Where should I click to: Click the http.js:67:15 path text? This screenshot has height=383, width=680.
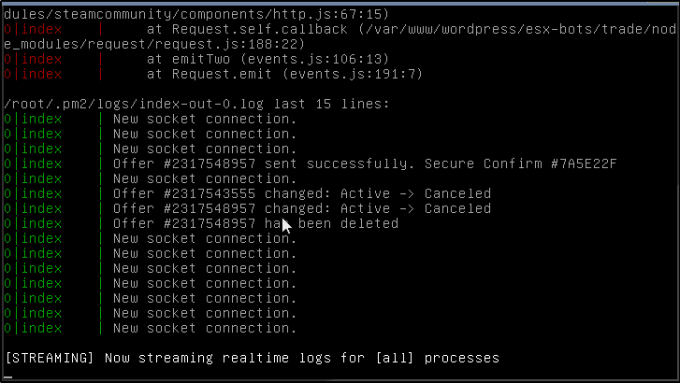click(330, 14)
